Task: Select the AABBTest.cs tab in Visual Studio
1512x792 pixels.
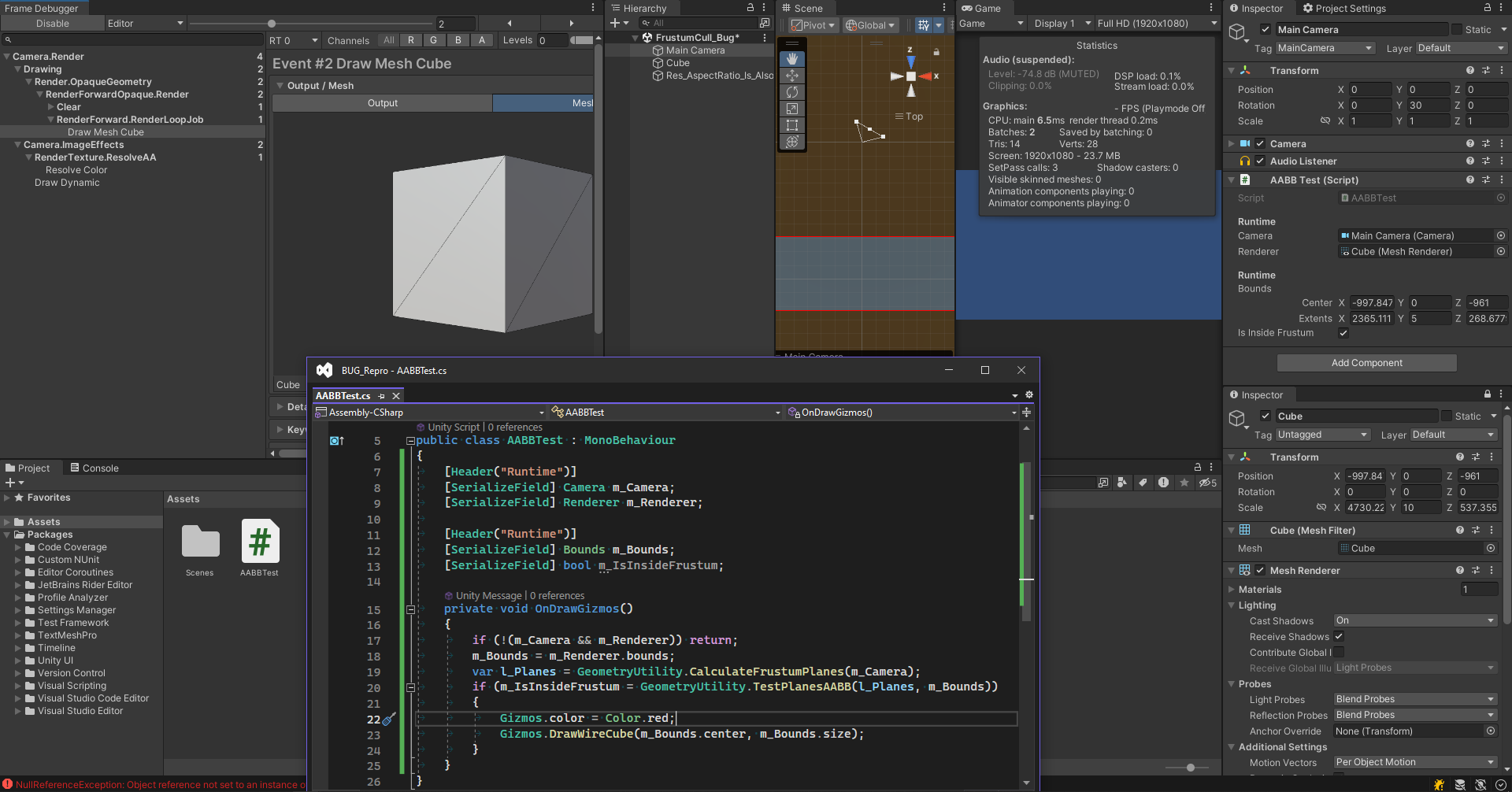Action: [344, 395]
